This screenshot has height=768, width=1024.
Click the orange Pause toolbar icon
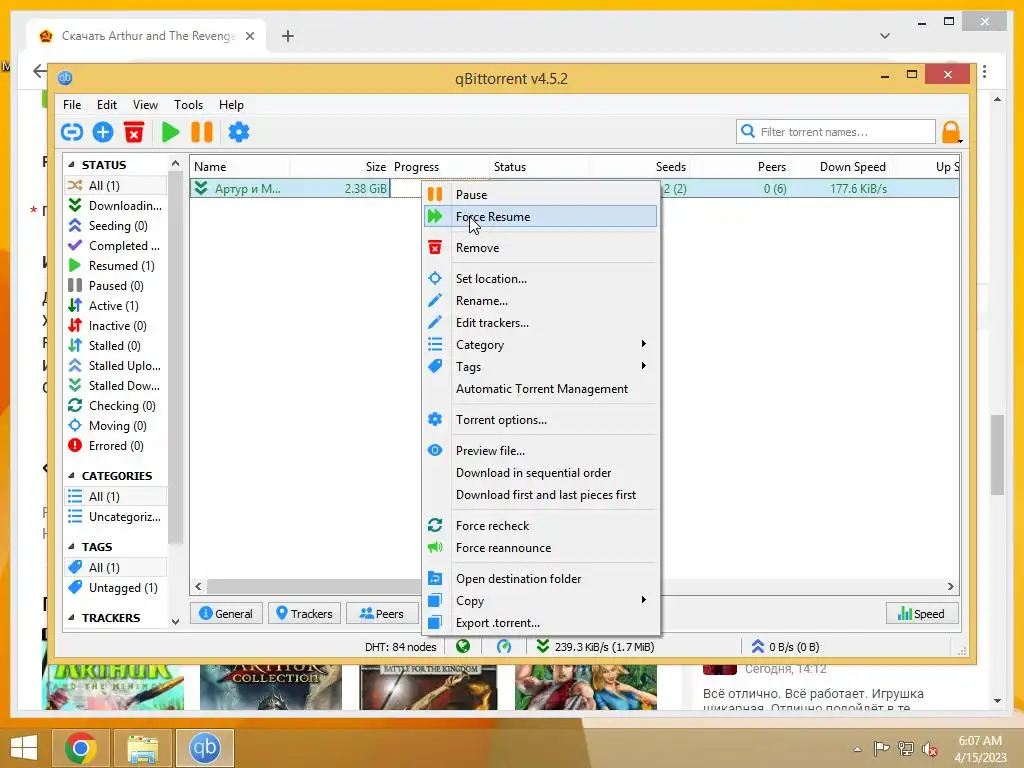(x=202, y=133)
